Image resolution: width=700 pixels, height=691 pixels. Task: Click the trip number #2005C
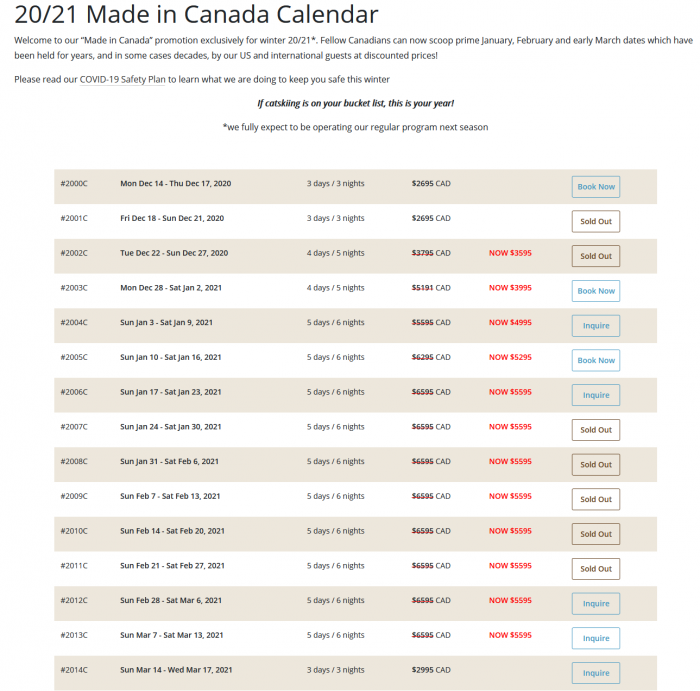(74, 357)
